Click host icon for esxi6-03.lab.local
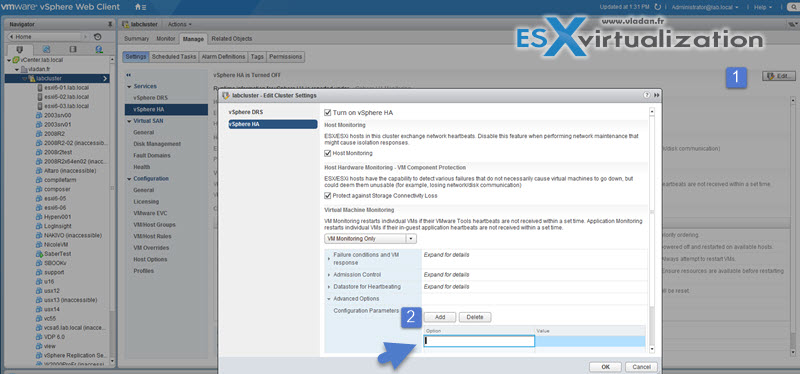This screenshot has height=374, width=800. [40, 106]
